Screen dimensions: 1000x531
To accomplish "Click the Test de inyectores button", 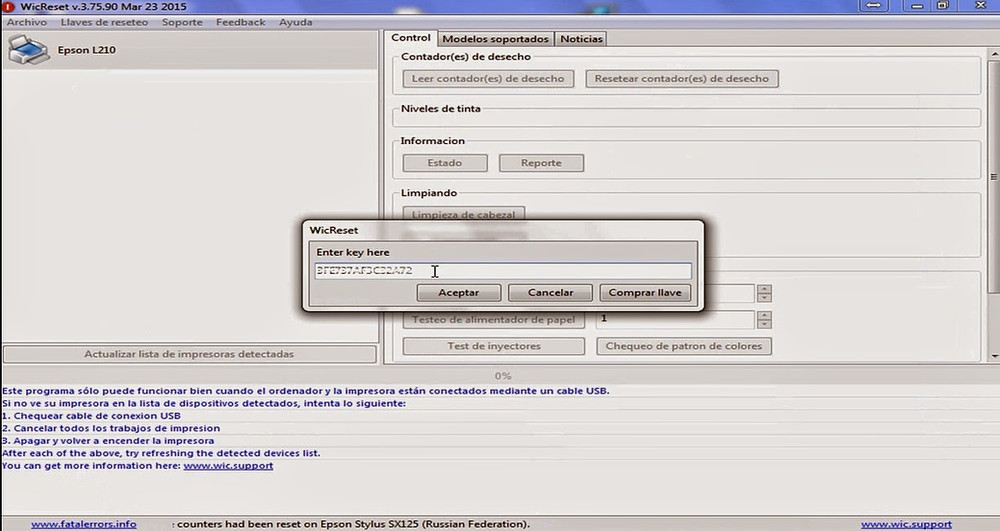I will (x=494, y=346).
